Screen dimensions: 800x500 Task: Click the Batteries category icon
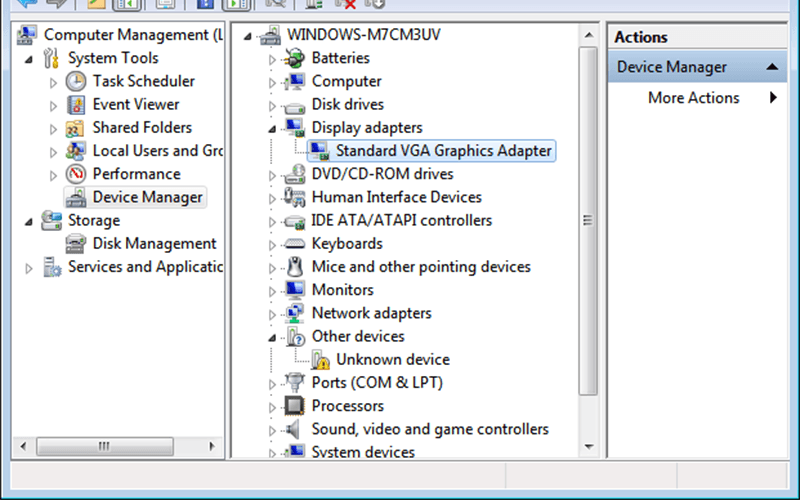(x=294, y=58)
